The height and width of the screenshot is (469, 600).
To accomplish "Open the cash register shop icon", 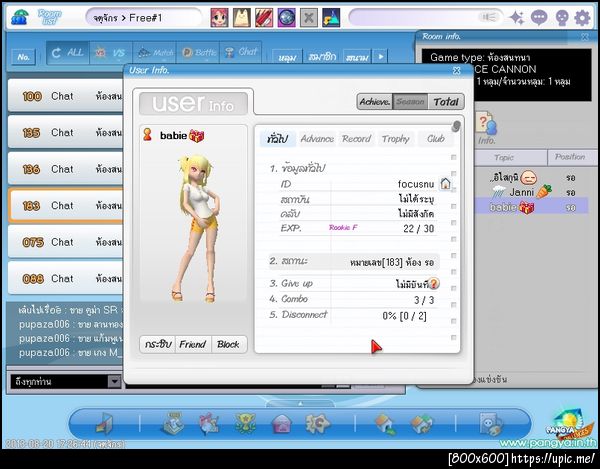I will pos(173,423).
